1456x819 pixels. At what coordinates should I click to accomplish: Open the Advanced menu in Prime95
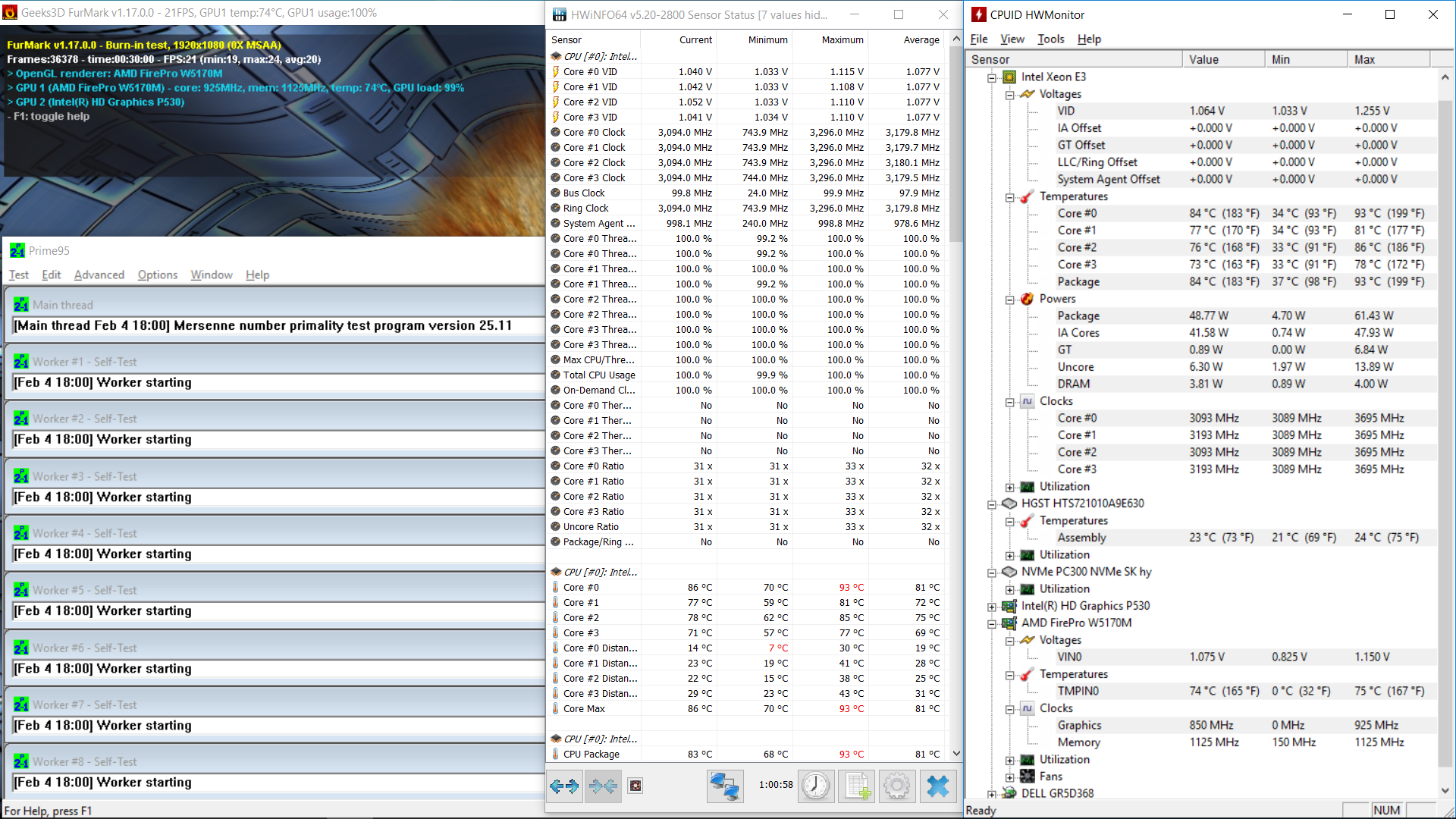99,275
